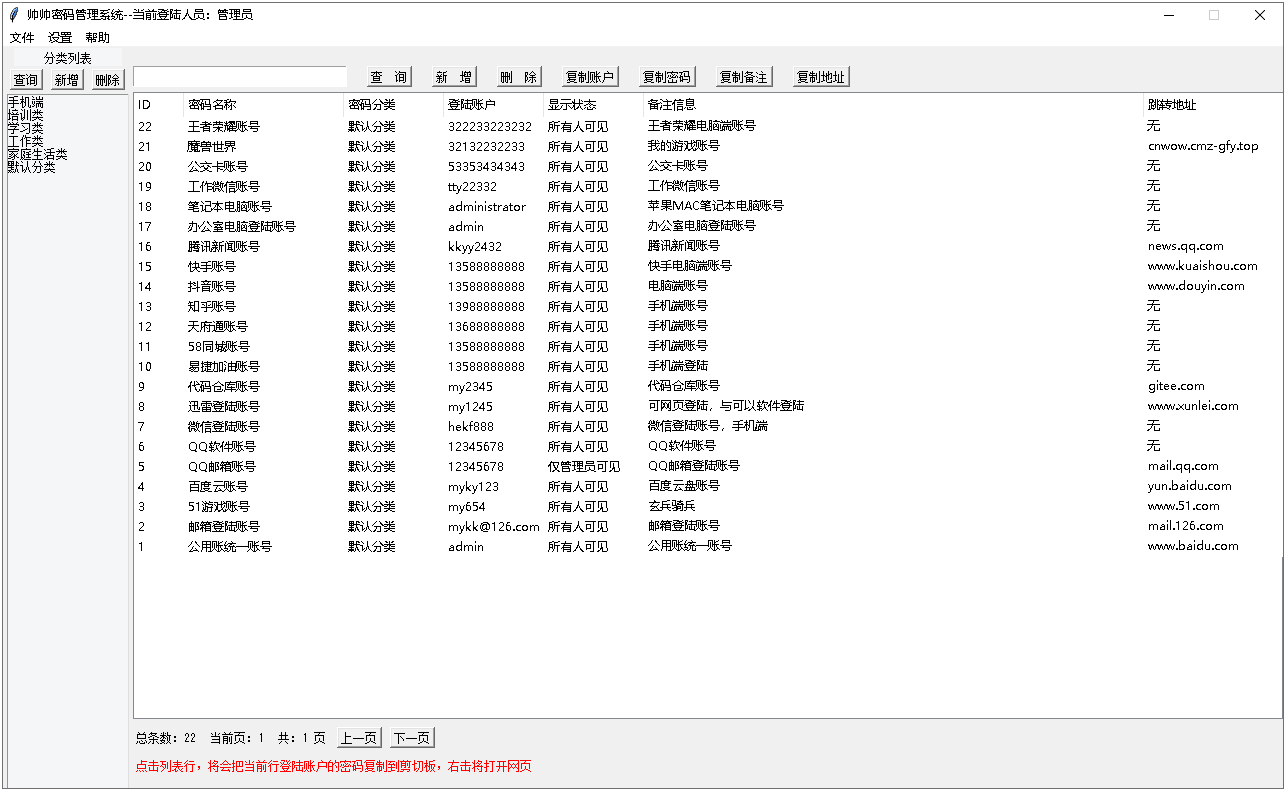Viewport: 1286px width, 792px height.
Task: Select the 51游戏账号 row
Action: tap(708, 506)
